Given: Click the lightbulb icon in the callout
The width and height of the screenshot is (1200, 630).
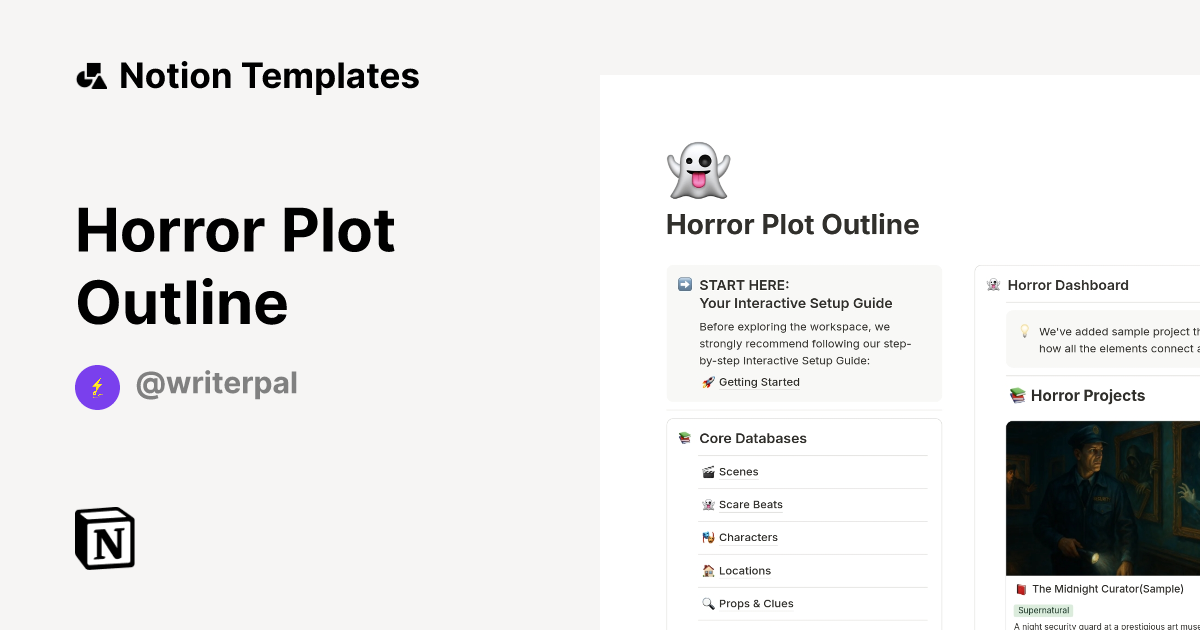Looking at the screenshot, I should click(1024, 331).
